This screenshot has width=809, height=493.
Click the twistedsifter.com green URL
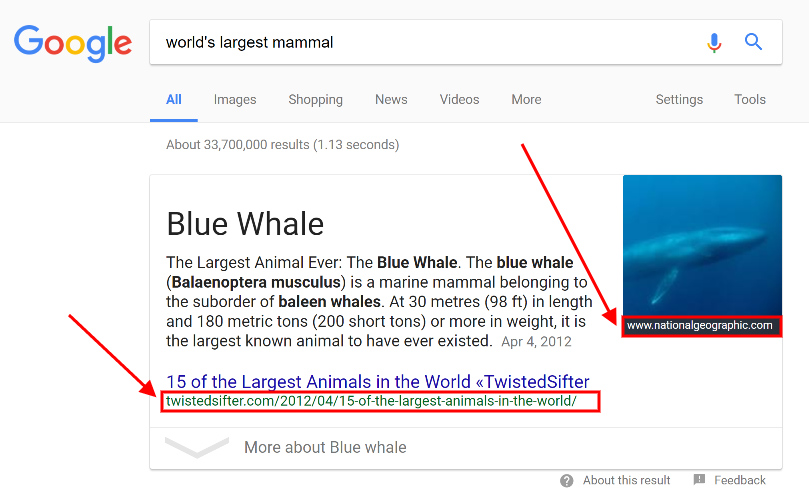pyautogui.click(x=371, y=401)
